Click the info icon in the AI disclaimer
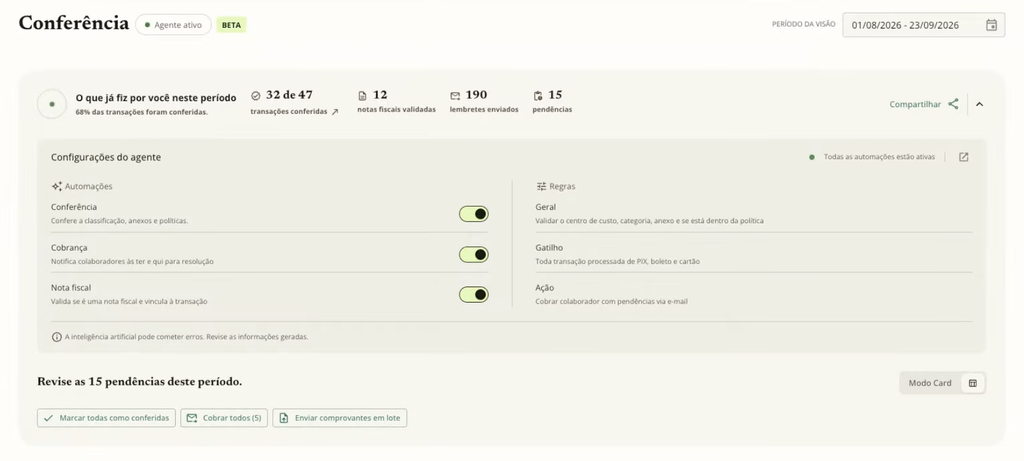Image resolution: width=1024 pixels, height=461 pixels. (57, 337)
